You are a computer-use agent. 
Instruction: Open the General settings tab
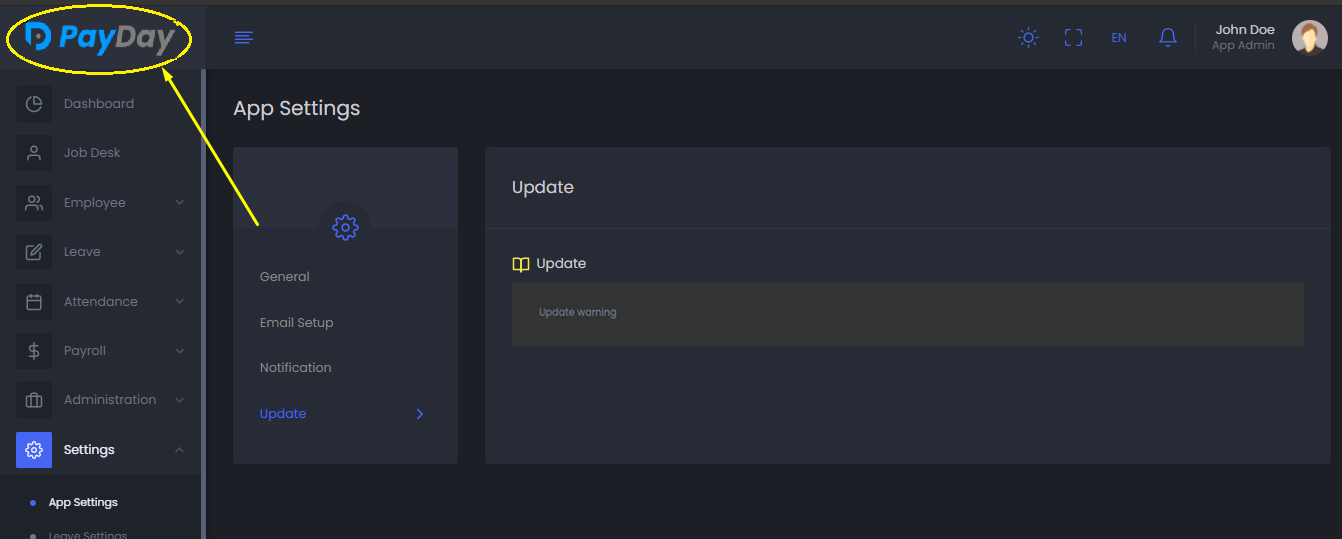pos(285,277)
